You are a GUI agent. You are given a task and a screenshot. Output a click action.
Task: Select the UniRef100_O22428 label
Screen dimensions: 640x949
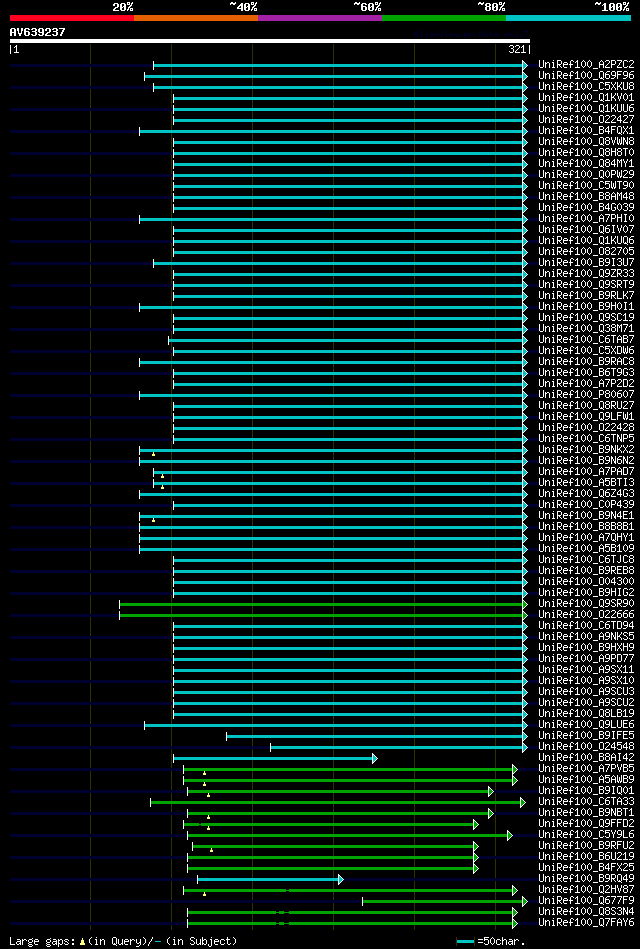586,428
